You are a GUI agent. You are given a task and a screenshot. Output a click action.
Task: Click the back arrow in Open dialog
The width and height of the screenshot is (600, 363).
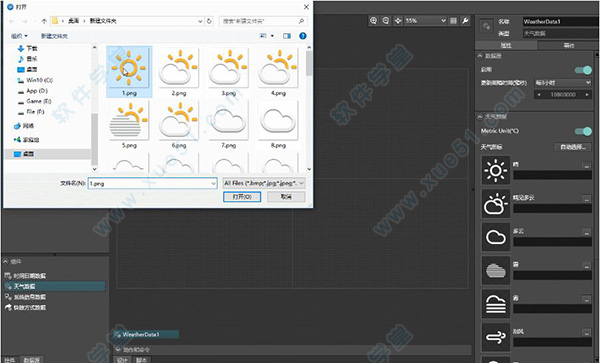click(x=12, y=21)
